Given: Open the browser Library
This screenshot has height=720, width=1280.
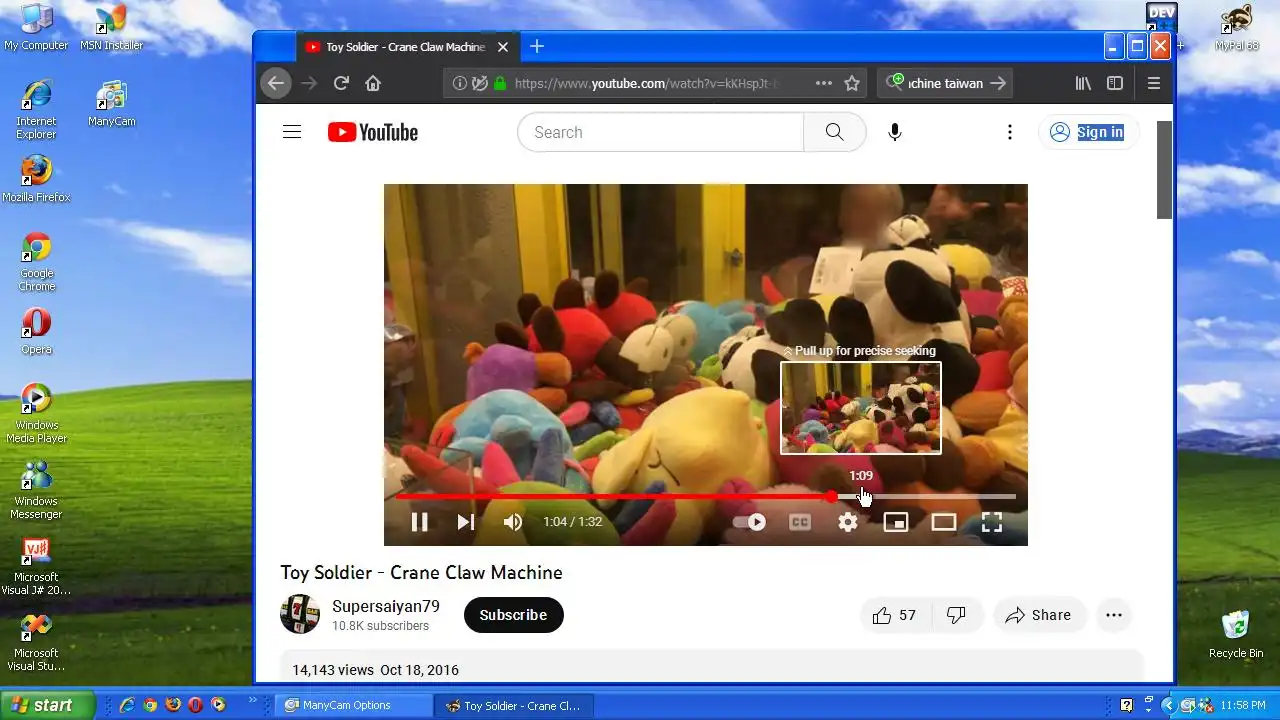Looking at the screenshot, I should point(1083,83).
